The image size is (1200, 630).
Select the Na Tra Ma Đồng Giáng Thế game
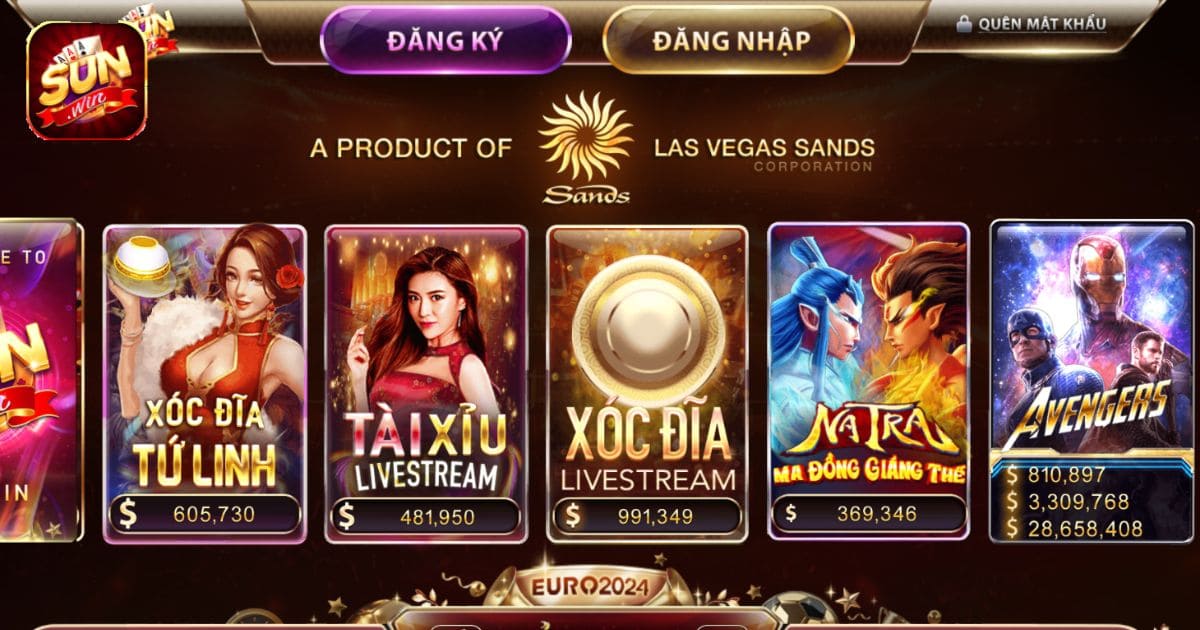868,382
